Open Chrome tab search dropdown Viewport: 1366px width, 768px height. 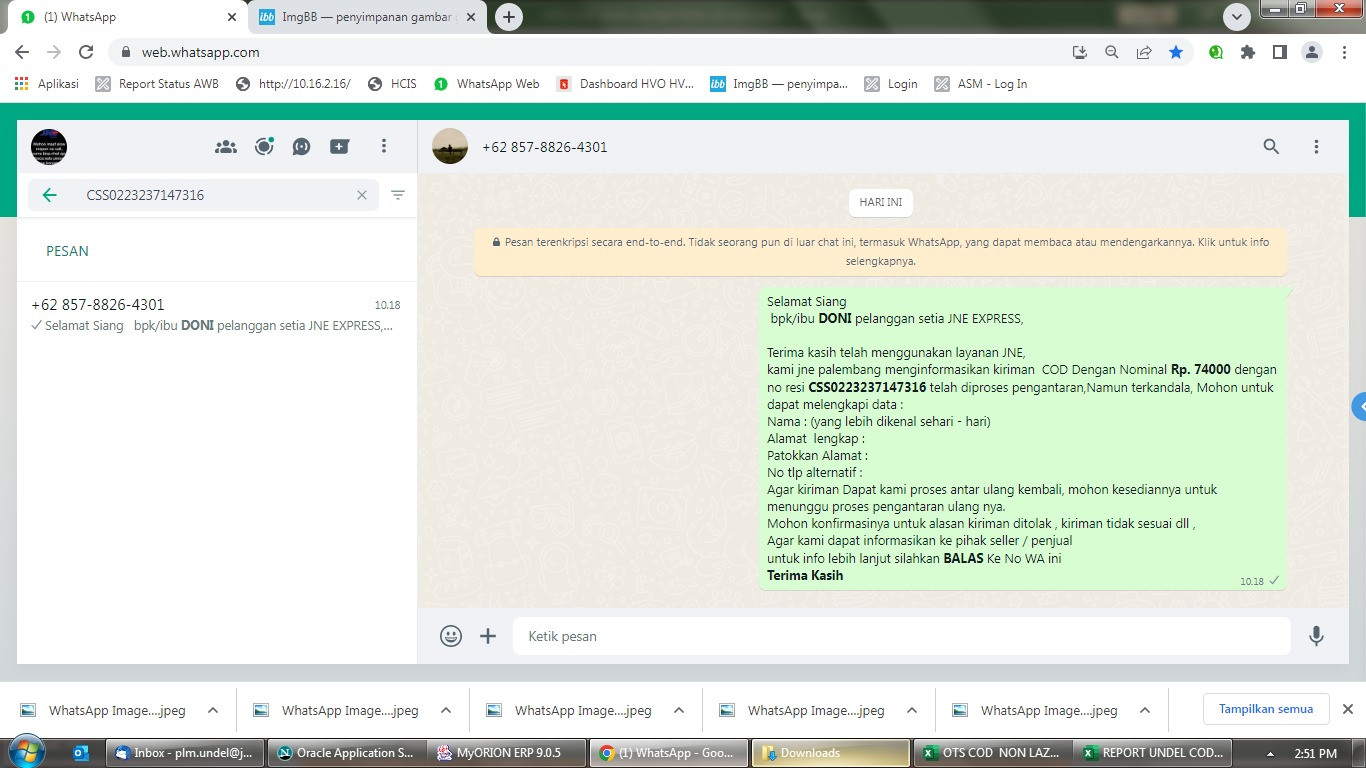tap(1237, 17)
